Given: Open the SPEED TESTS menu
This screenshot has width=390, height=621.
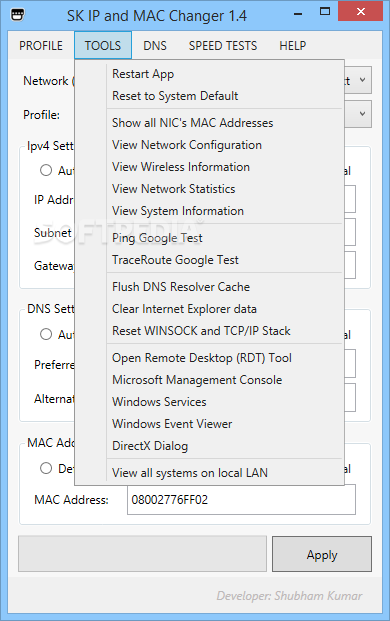Looking at the screenshot, I should tap(223, 46).
